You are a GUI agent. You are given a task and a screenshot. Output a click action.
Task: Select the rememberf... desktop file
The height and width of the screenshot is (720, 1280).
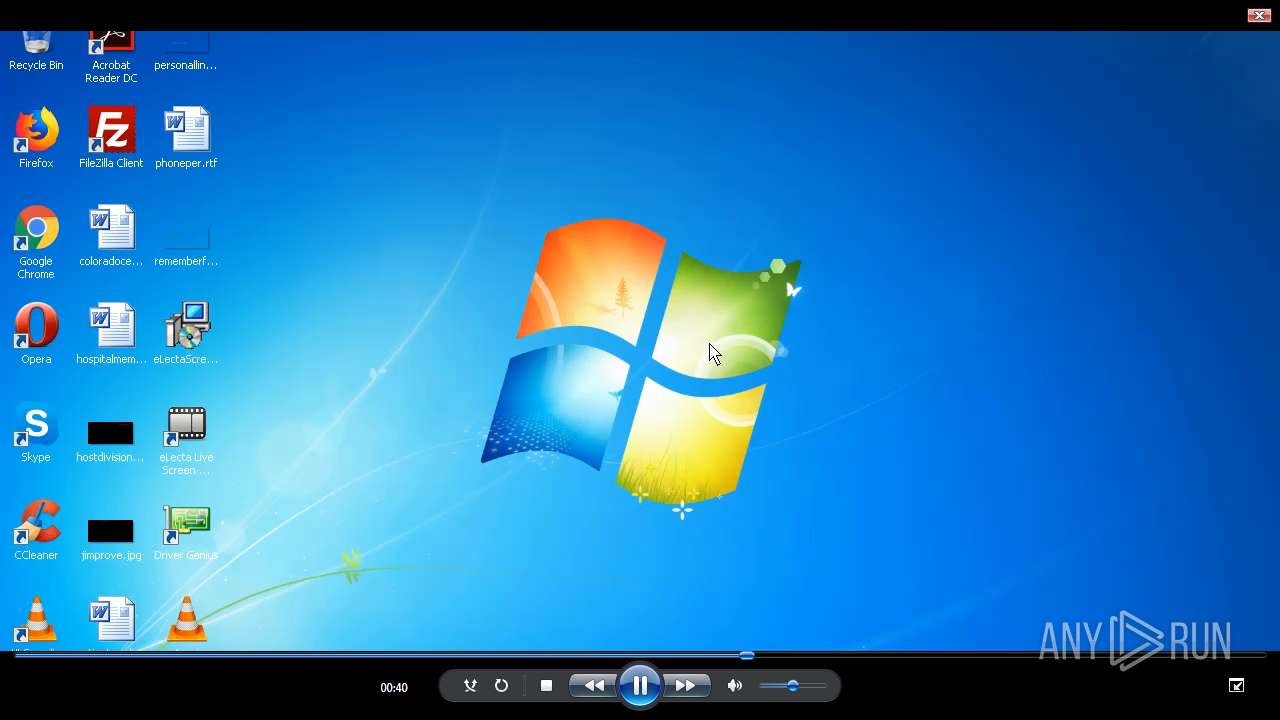point(186,246)
